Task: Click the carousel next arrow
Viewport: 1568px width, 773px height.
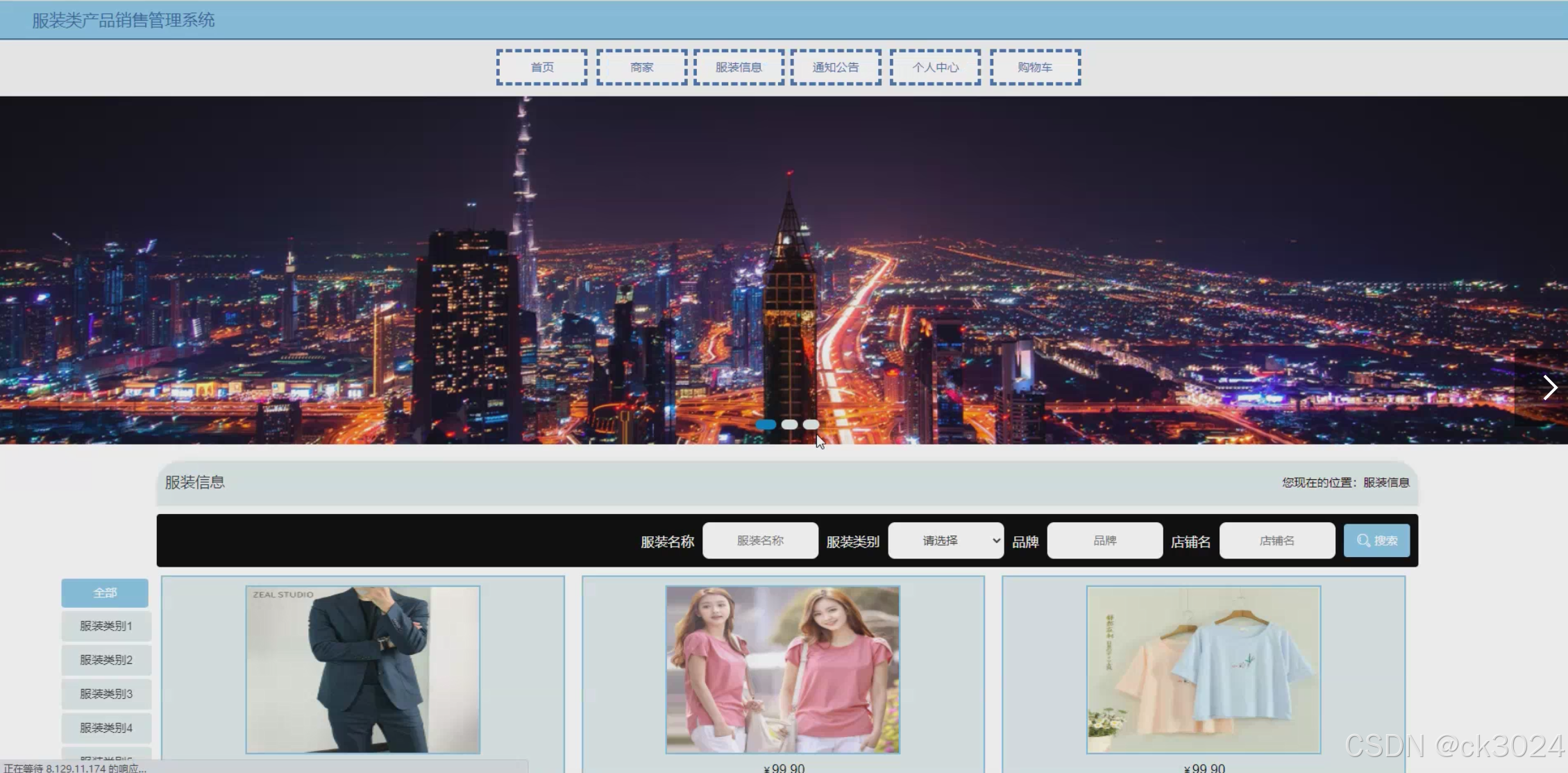Action: pyautogui.click(x=1549, y=388)
